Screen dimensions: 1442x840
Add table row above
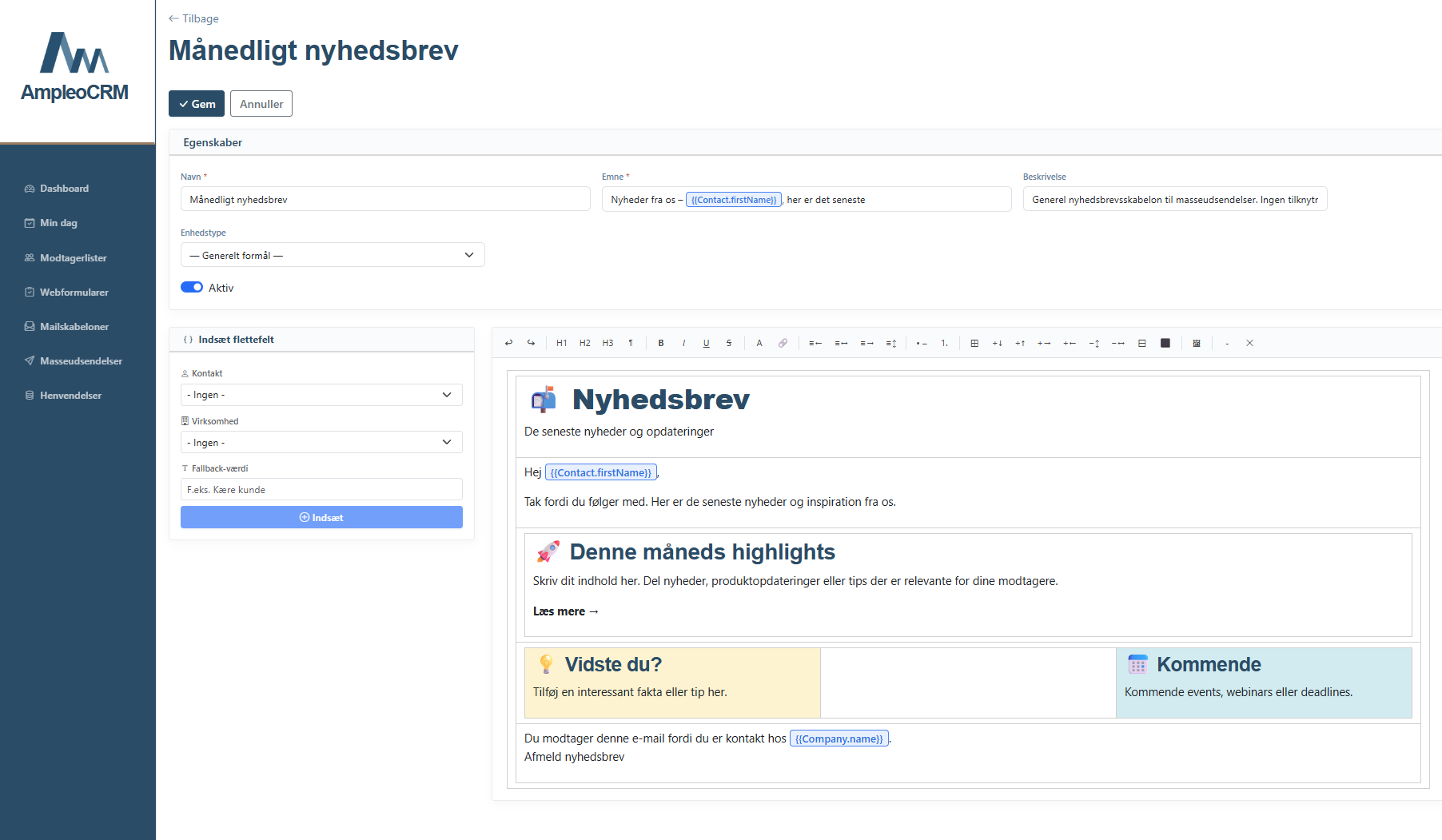click(x=1020, y=343)
